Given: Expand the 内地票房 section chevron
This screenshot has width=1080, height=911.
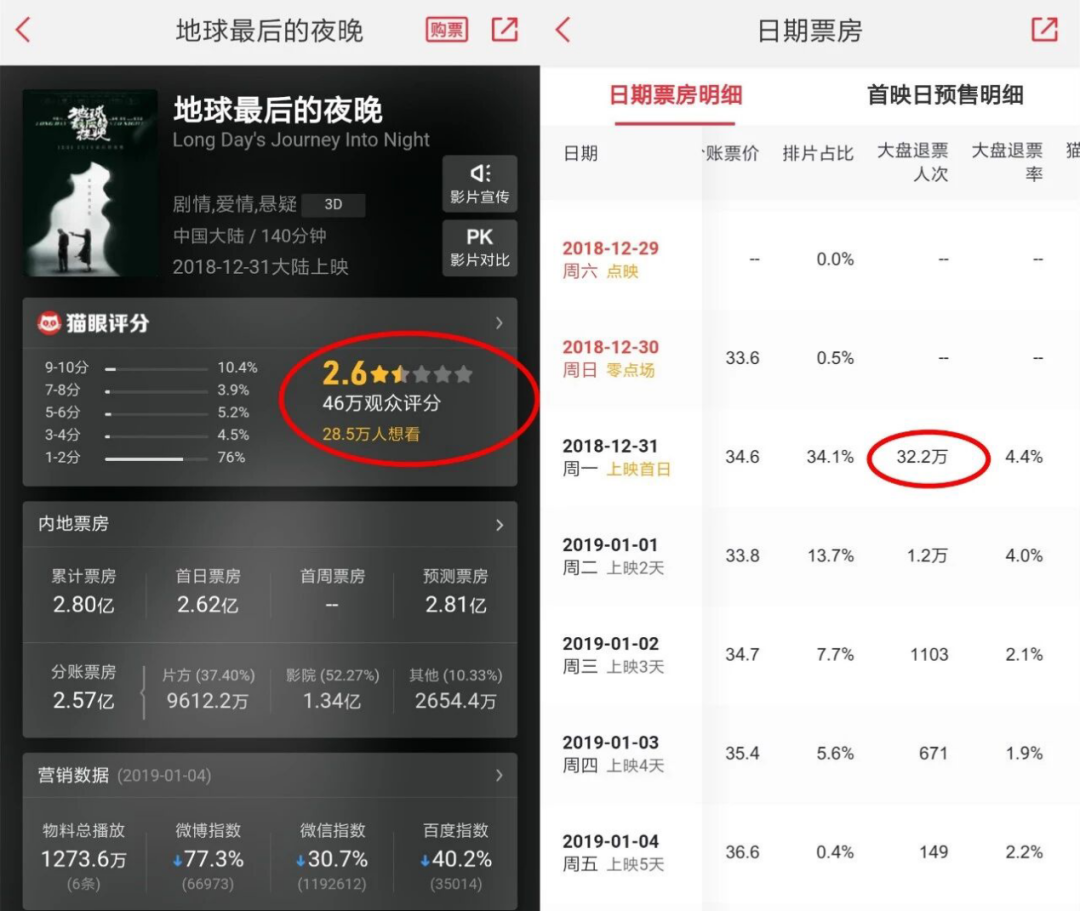Looking at the screenshot, I should pos(499,525).
